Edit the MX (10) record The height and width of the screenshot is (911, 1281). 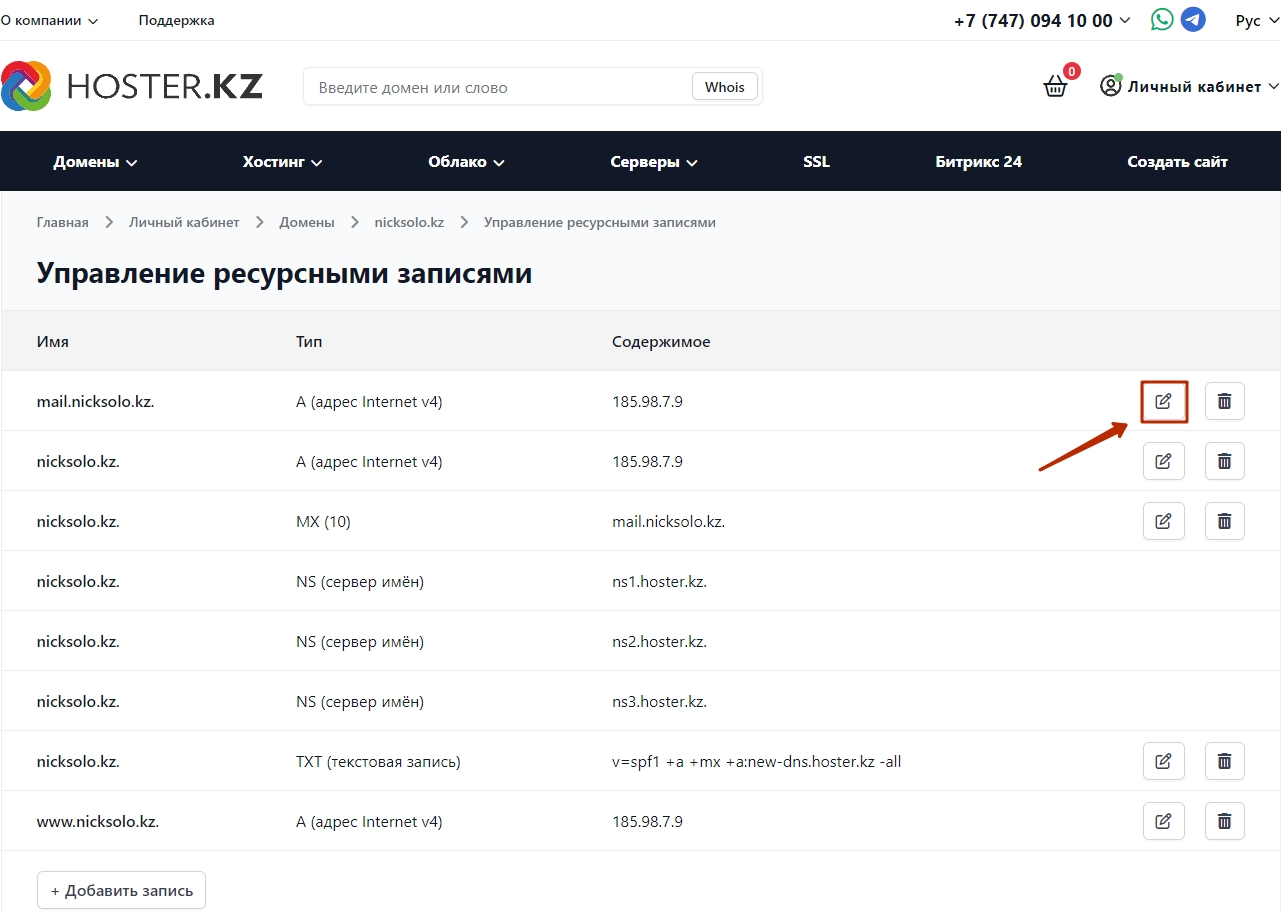coord(1163,521)
